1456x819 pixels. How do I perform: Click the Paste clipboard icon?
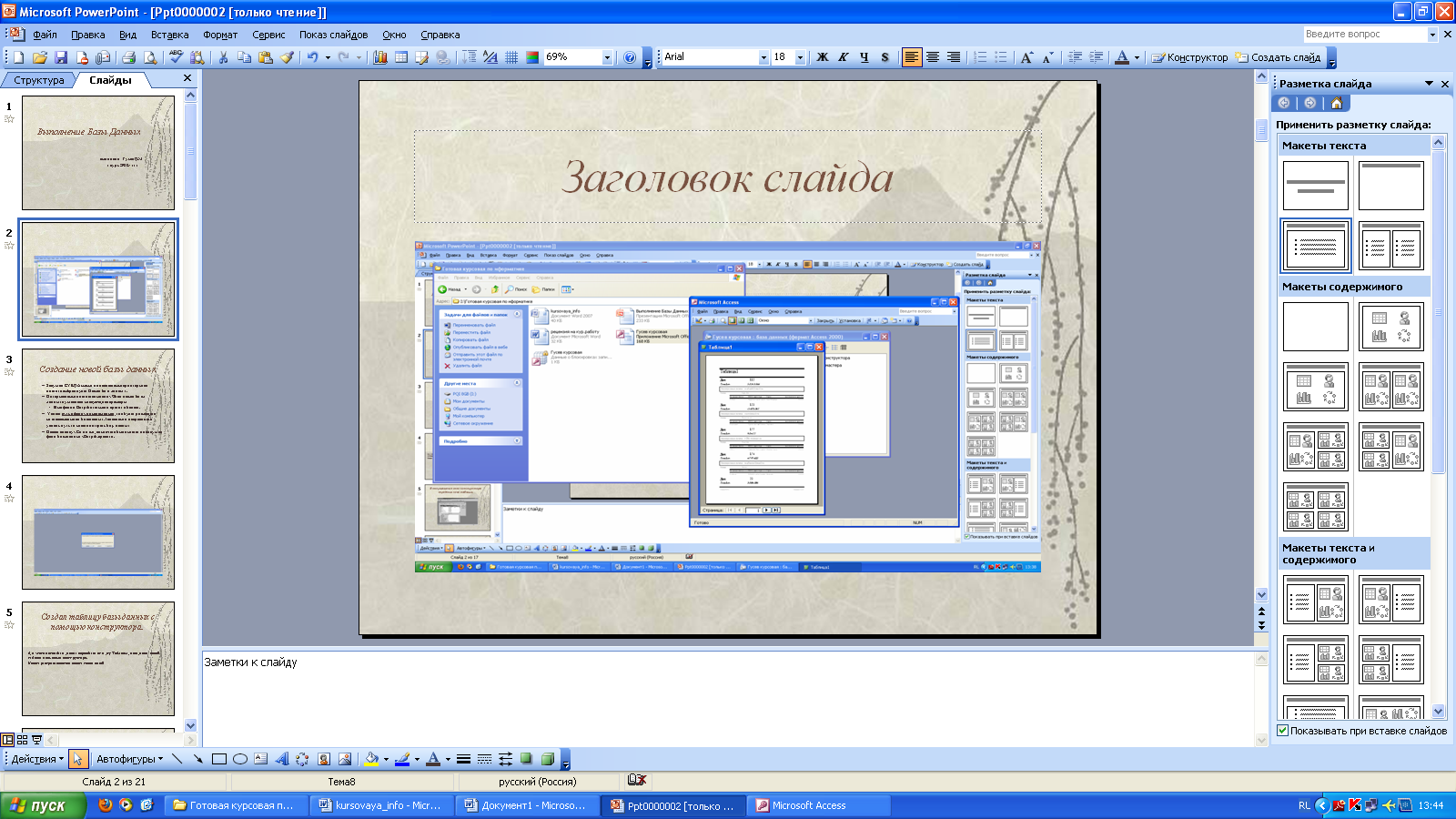[266, 57]
